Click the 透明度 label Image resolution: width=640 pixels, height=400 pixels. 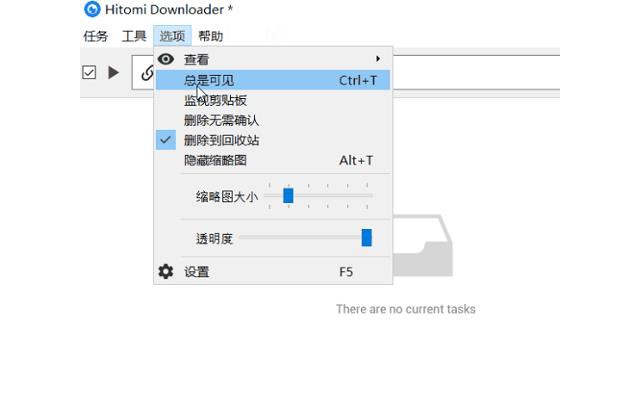(x=214, y=238)
